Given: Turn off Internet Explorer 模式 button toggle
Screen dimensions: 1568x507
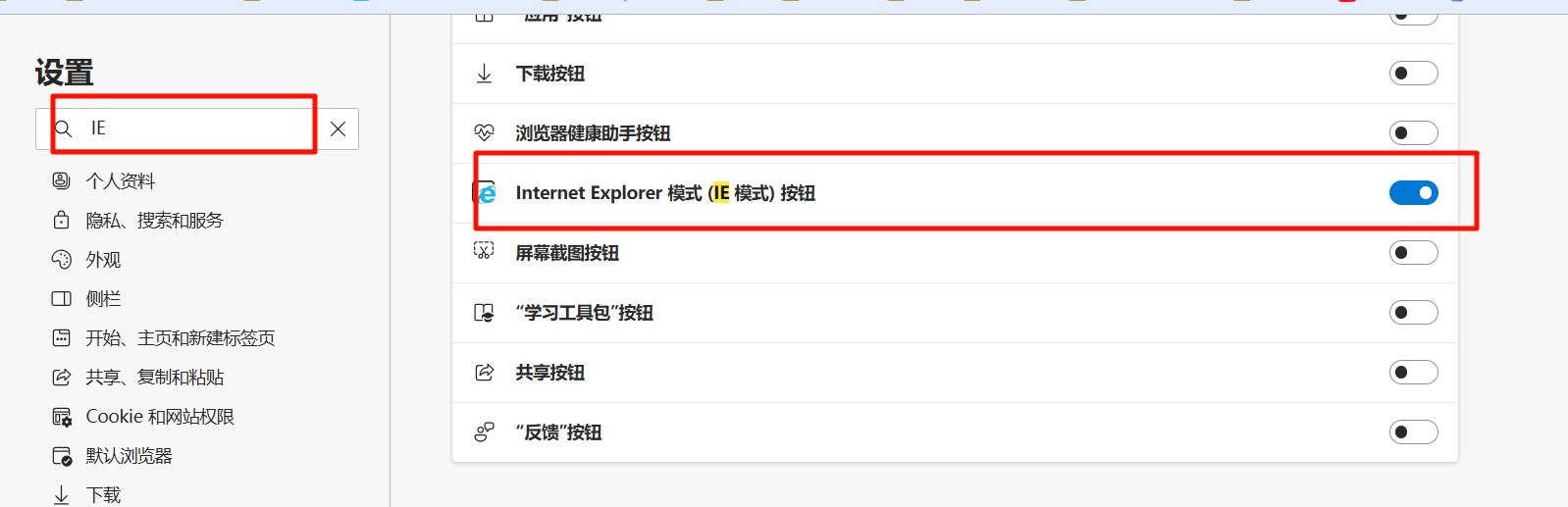Looking at the screenshot, I should [x=1413, y=193].
